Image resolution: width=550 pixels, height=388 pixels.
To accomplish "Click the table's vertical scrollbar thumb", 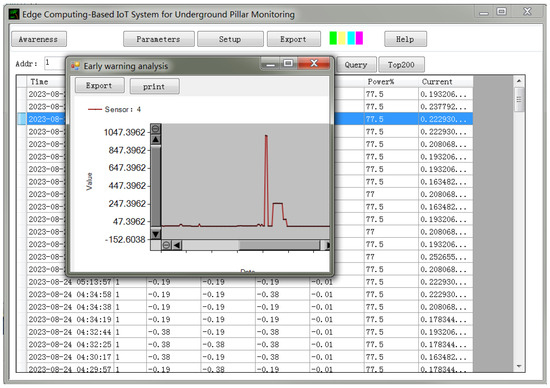I will click(x=519, y=100).
